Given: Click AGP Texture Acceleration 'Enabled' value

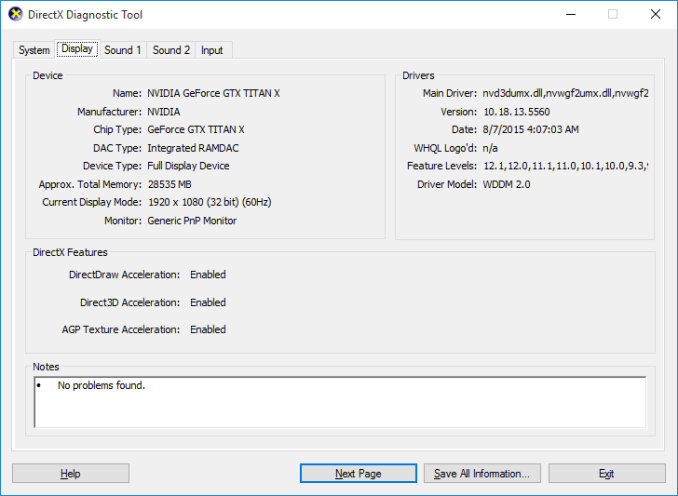Looking at the screenshot, I should pos(208,330).
